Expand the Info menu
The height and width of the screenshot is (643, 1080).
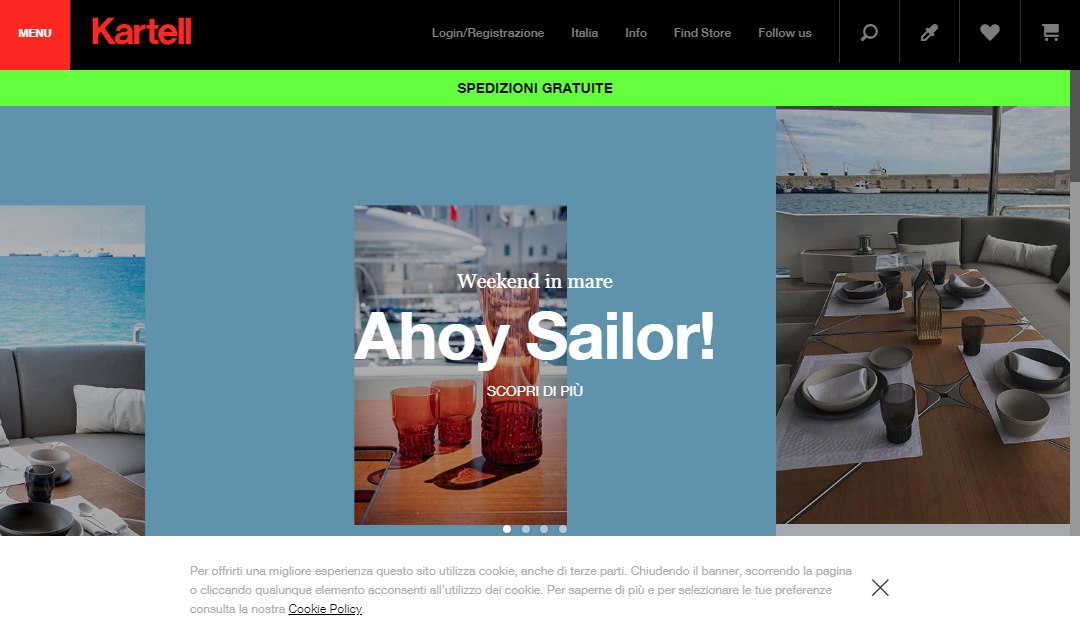636,33
